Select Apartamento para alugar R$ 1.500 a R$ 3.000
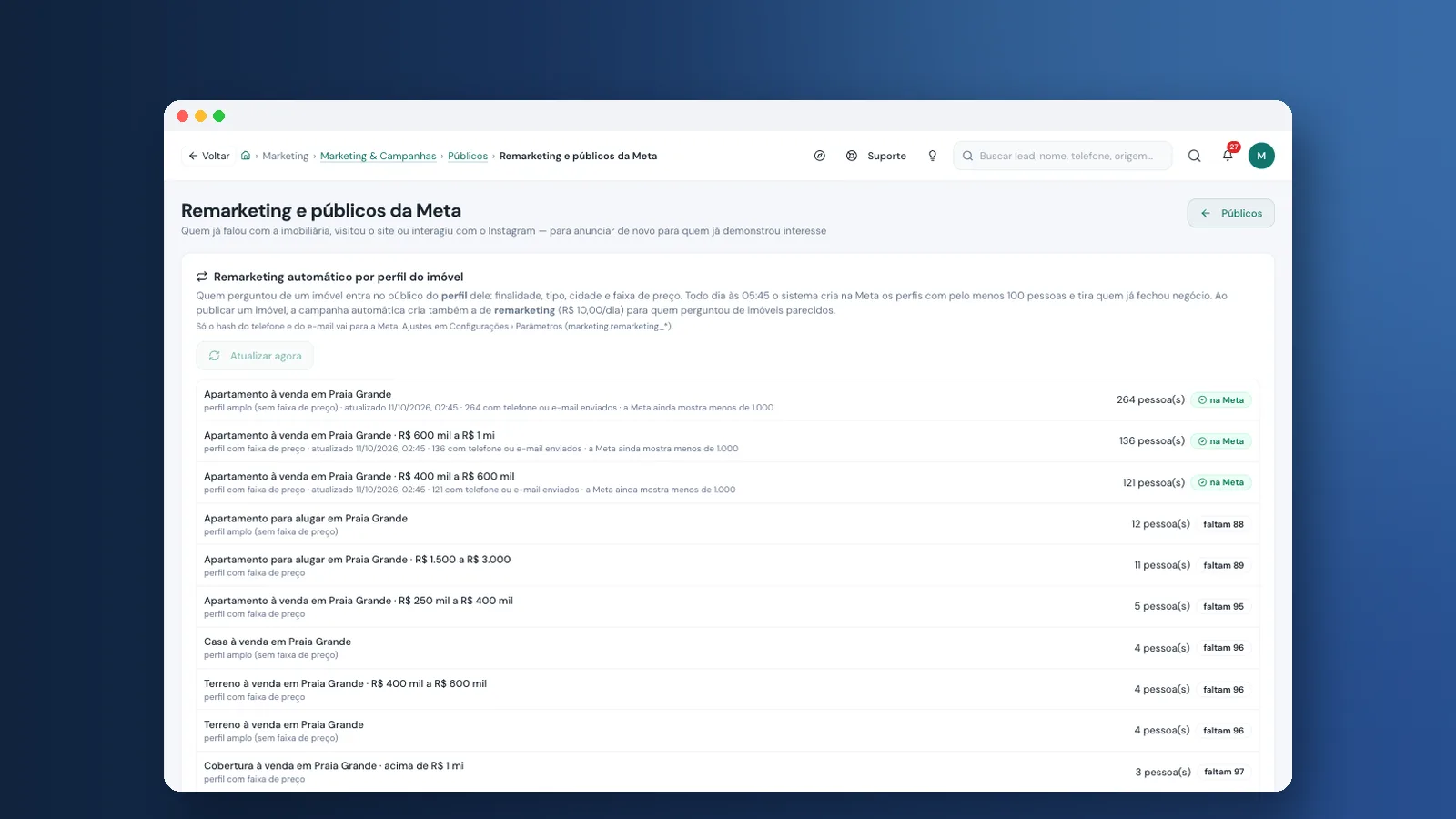The image size is (1456, 819). tap(727, 565)
